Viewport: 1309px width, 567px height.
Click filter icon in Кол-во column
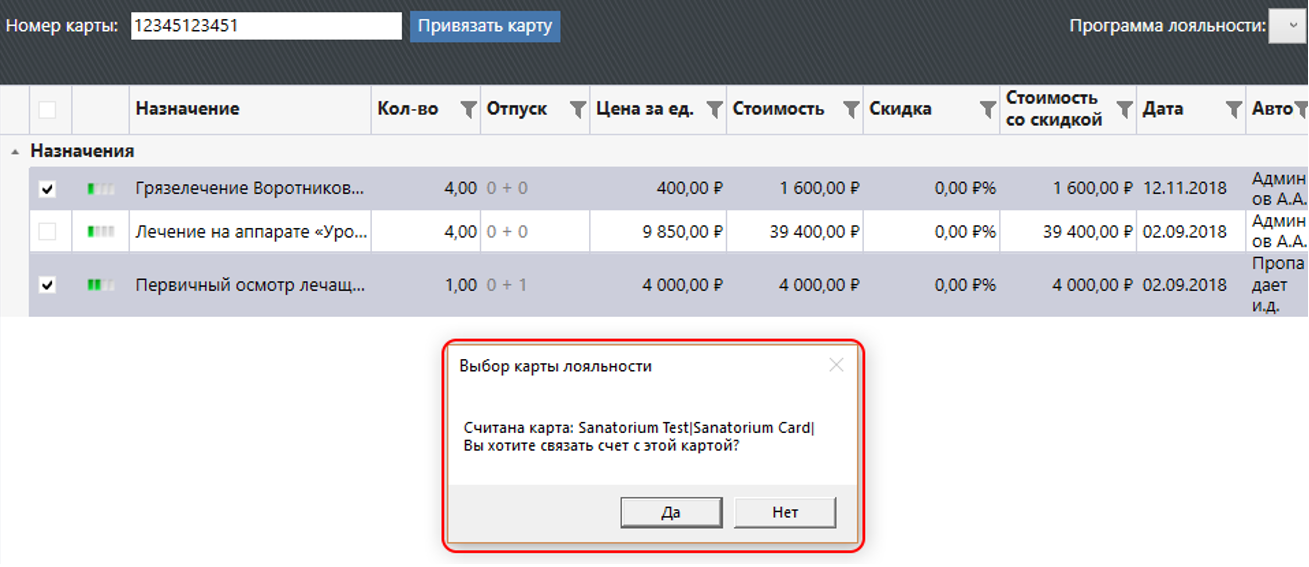tap(467, 110)
